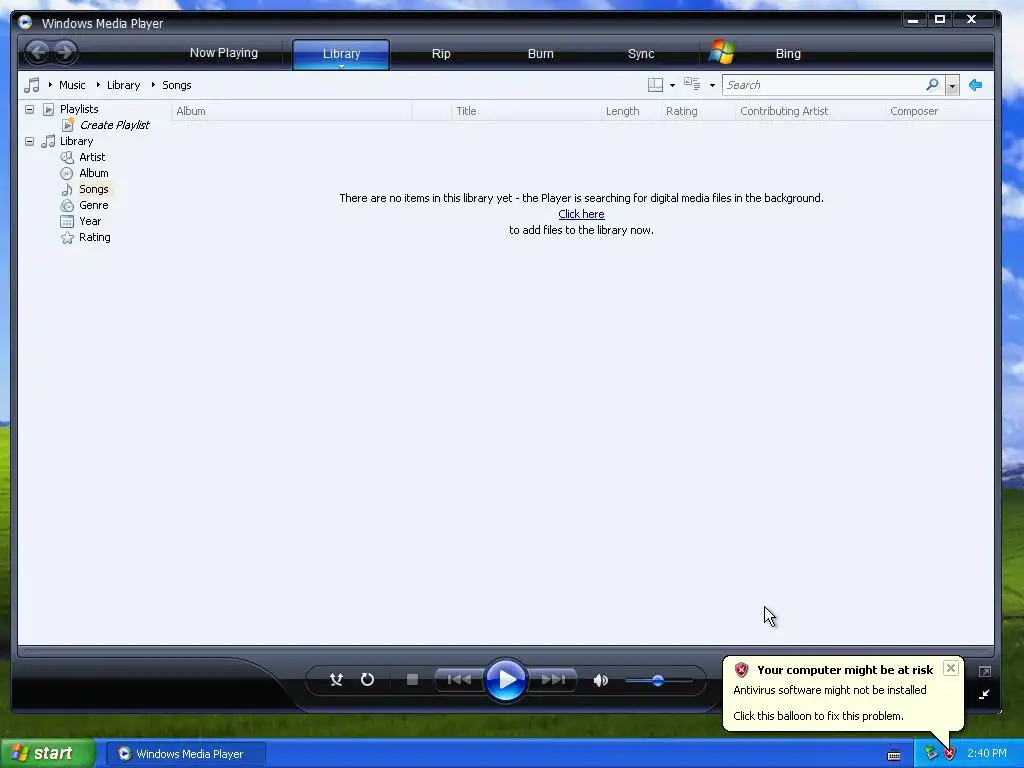
Task: Expand the Songs breadcrumb arrow
Action: click(153, 84)
